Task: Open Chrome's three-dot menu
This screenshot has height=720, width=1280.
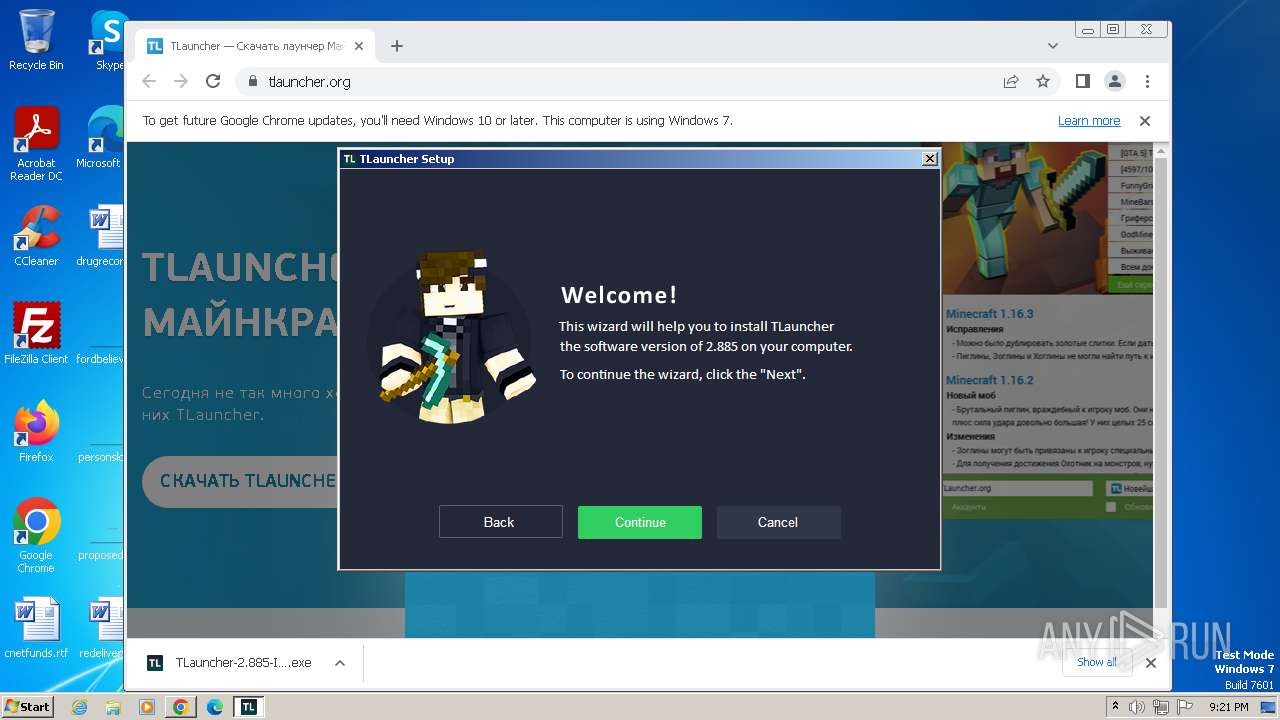Action: pos(1147,81)
